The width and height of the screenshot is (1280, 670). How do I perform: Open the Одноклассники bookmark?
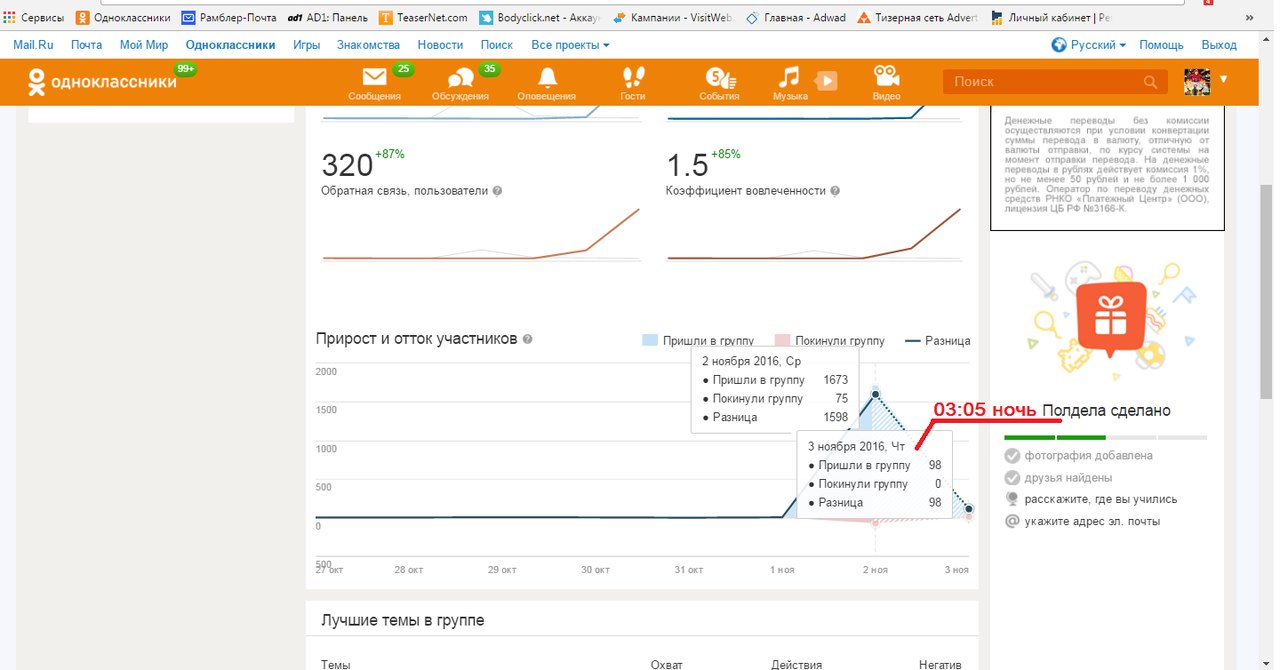pos(123,17)
